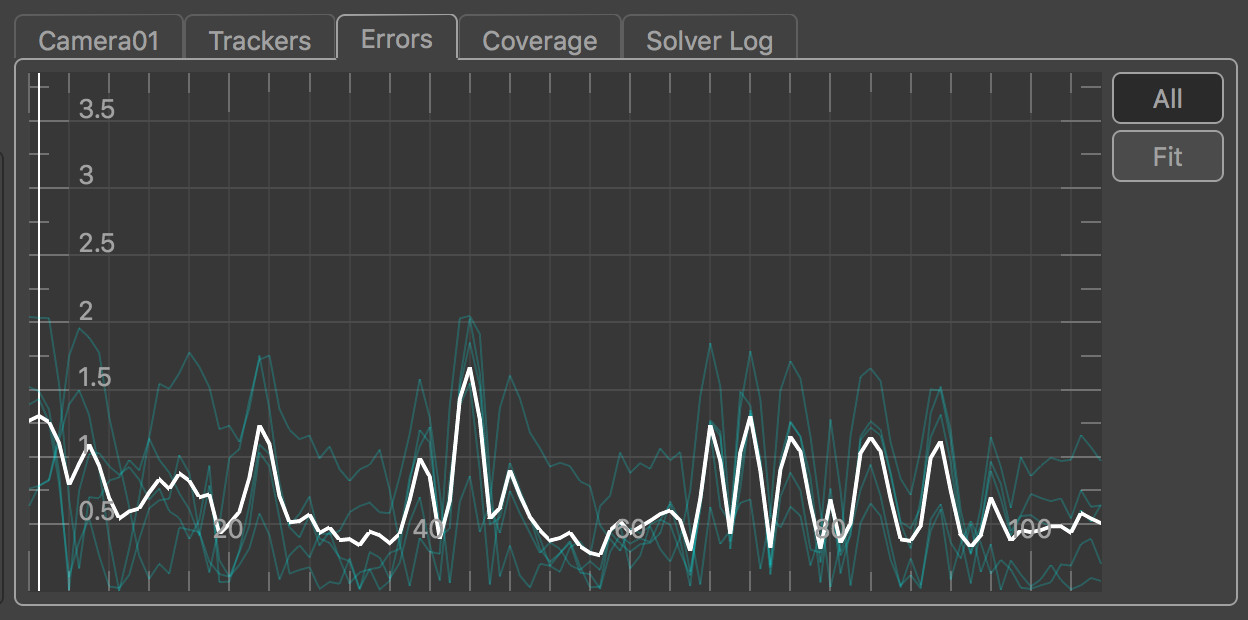Click the 3 y-axis label
This screenshot has width=1248, height=620.
[86, 175]
